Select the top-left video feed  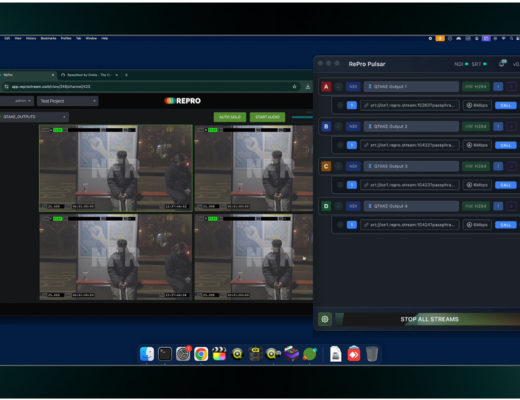[116, 168]
